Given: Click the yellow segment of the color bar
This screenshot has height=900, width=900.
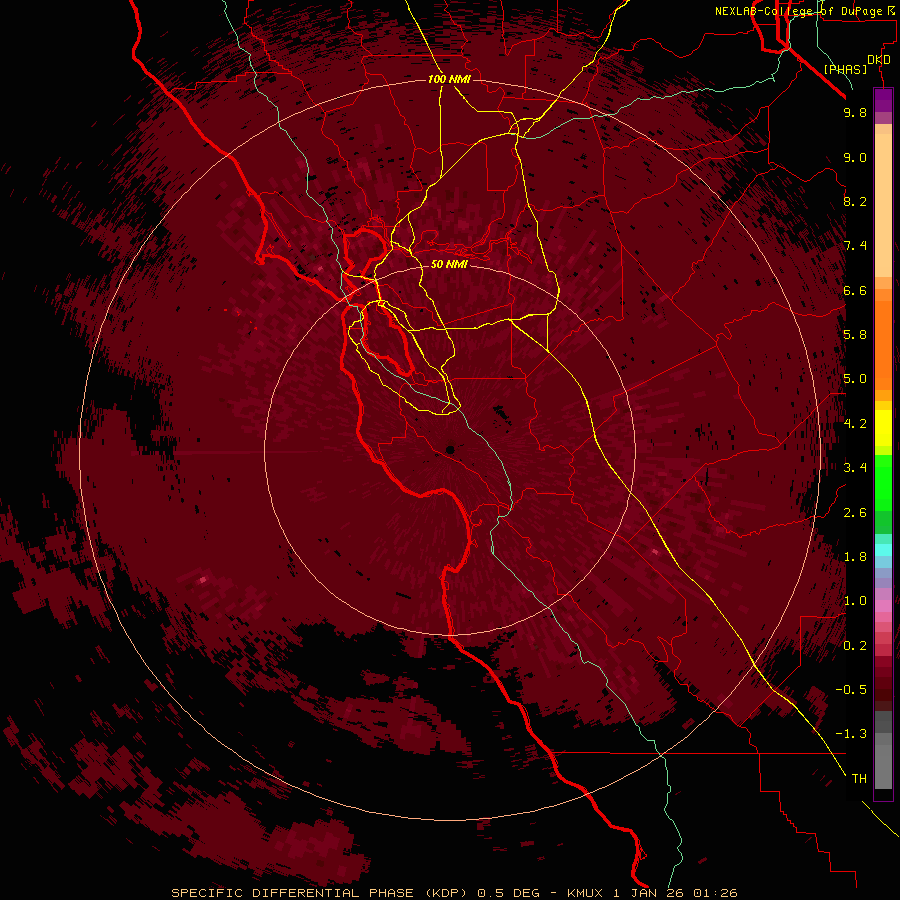Looking at the screenshot, I should point(883,428).
